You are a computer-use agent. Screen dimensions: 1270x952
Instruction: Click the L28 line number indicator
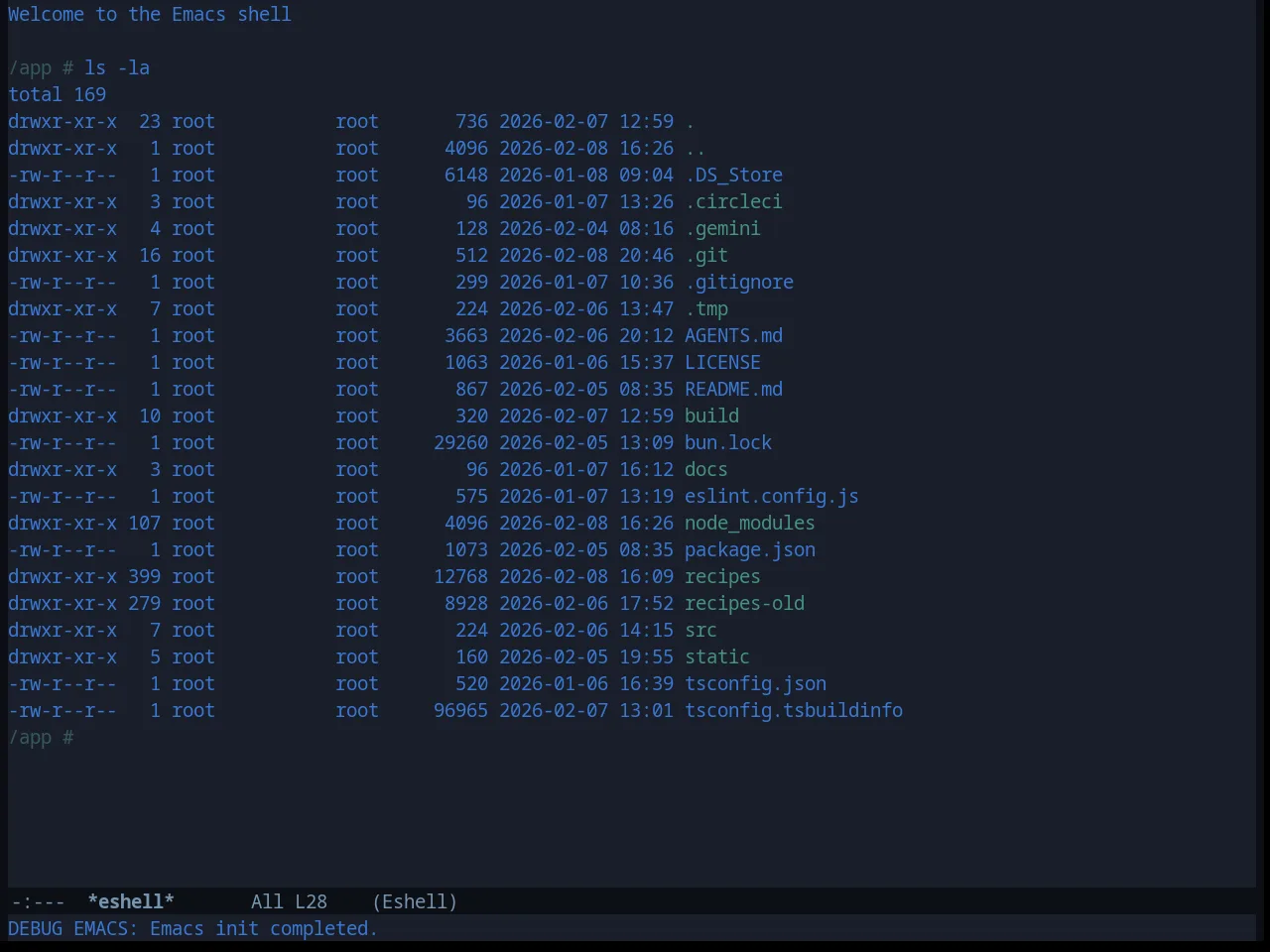tap(311, 901)
